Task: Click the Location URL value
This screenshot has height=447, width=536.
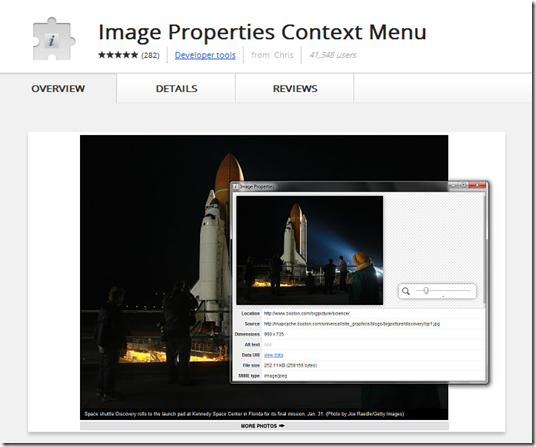Action: tap(307, 313)
